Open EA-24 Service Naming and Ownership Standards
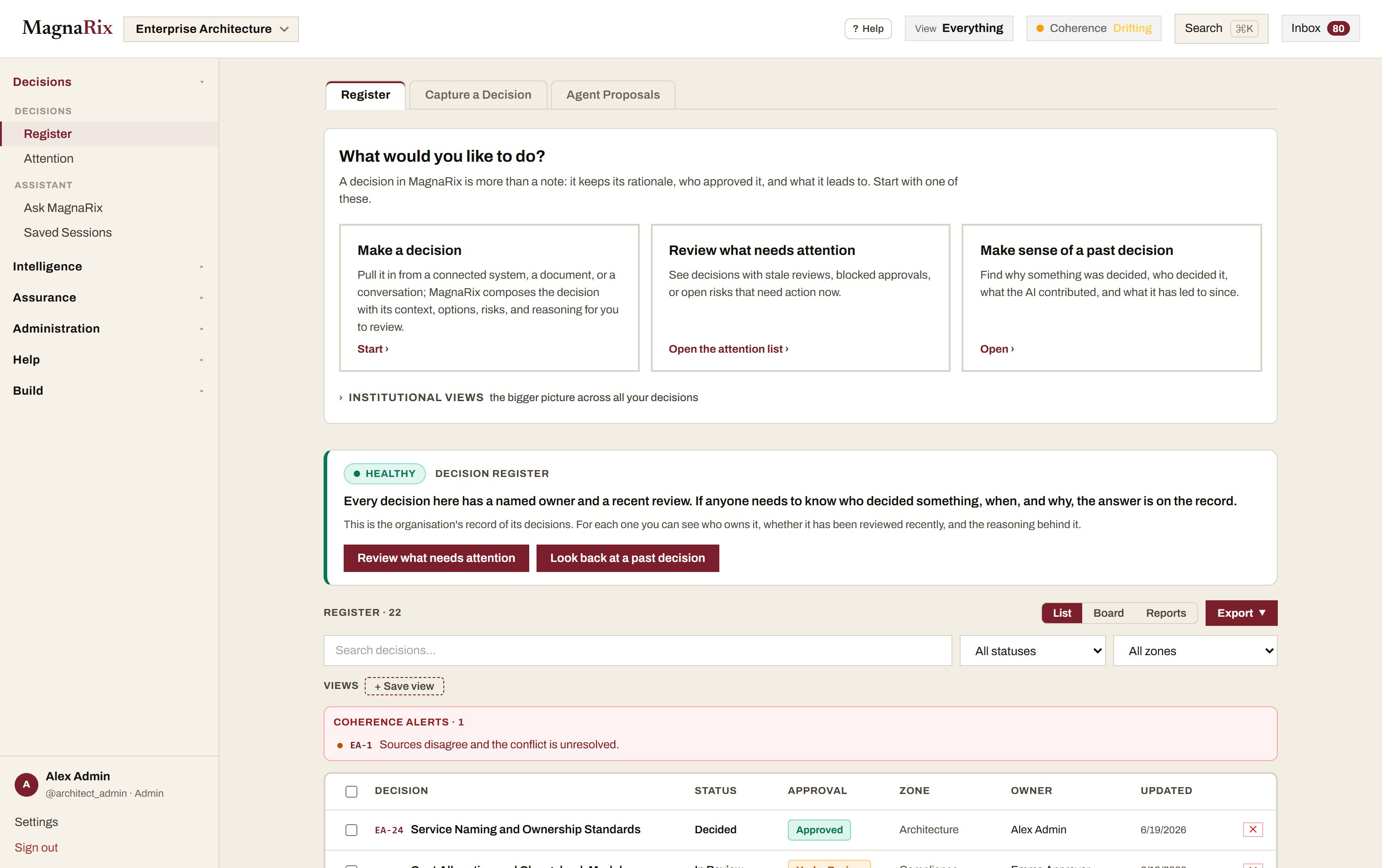 (525, 829)
